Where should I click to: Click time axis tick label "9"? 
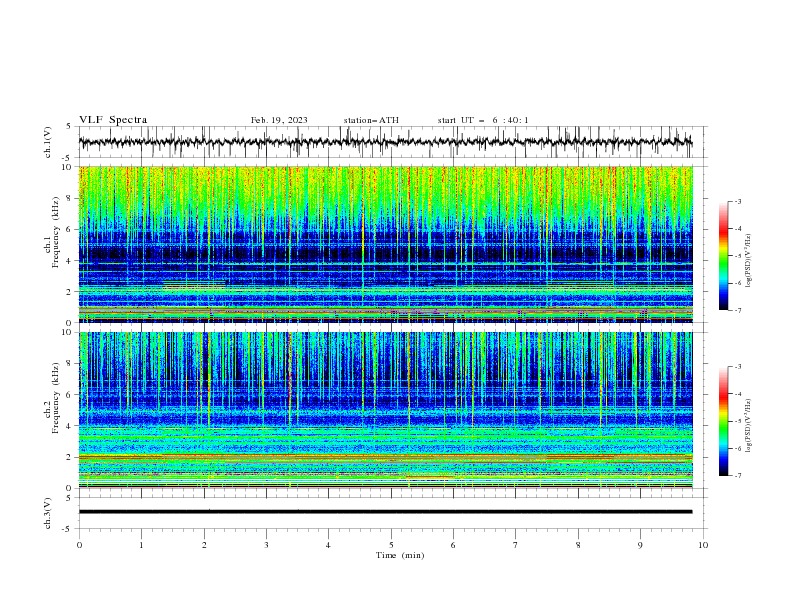pyautogui.click(x=640, y=545)
